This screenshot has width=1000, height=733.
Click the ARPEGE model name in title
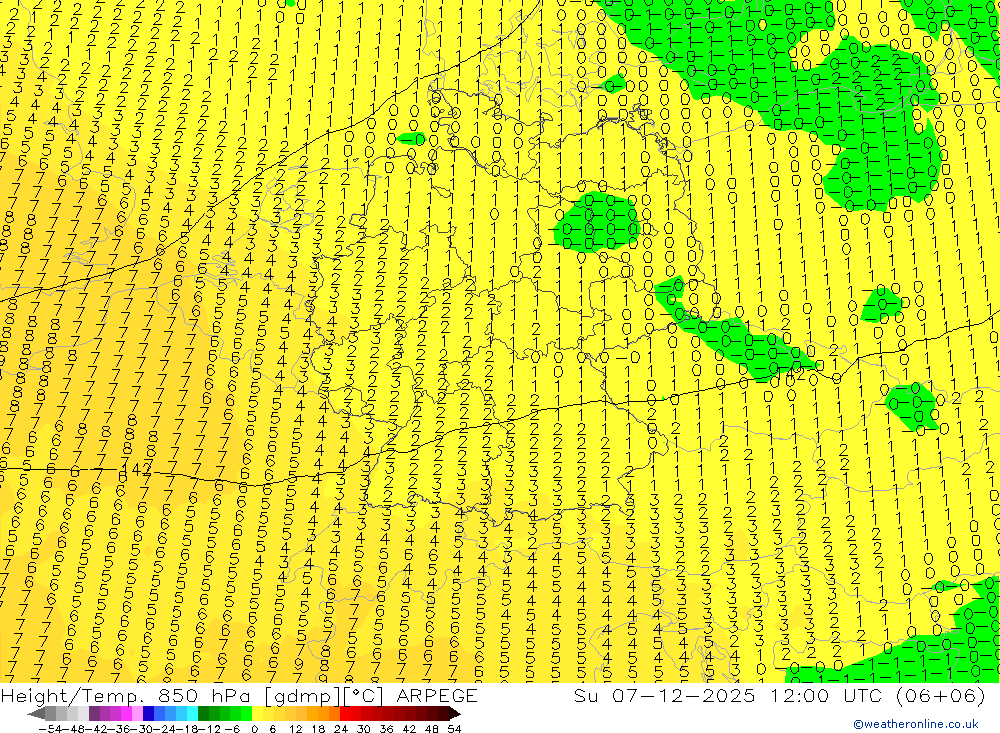pos(437,695)
